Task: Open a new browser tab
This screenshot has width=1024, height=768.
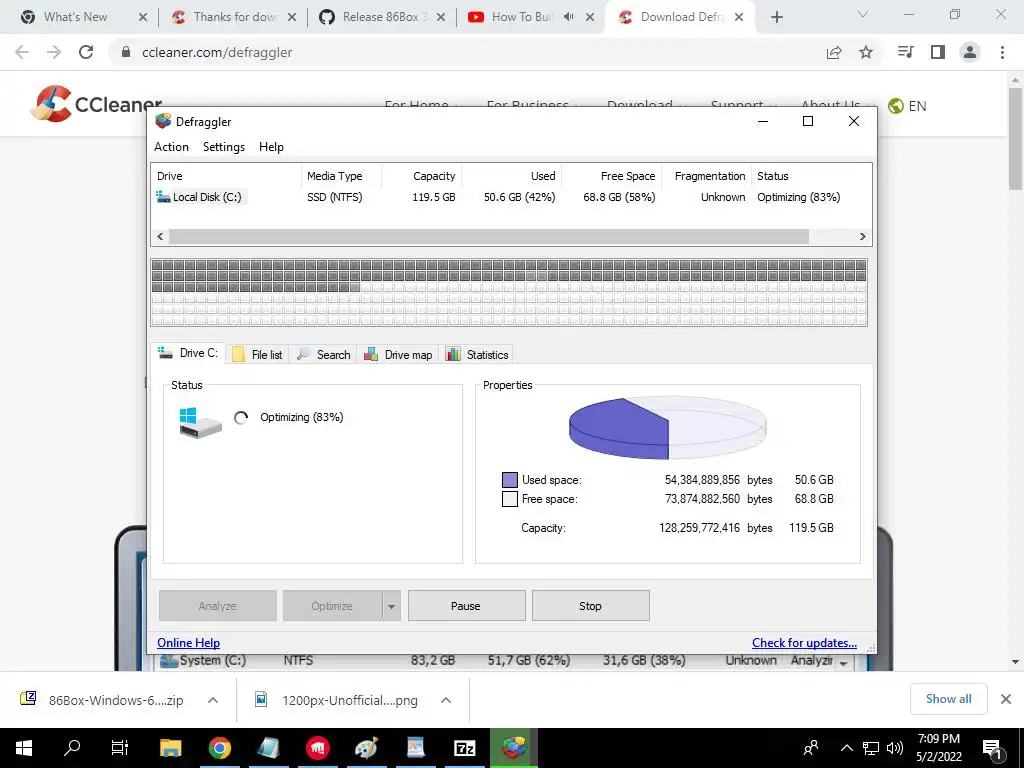Action: 776,17
